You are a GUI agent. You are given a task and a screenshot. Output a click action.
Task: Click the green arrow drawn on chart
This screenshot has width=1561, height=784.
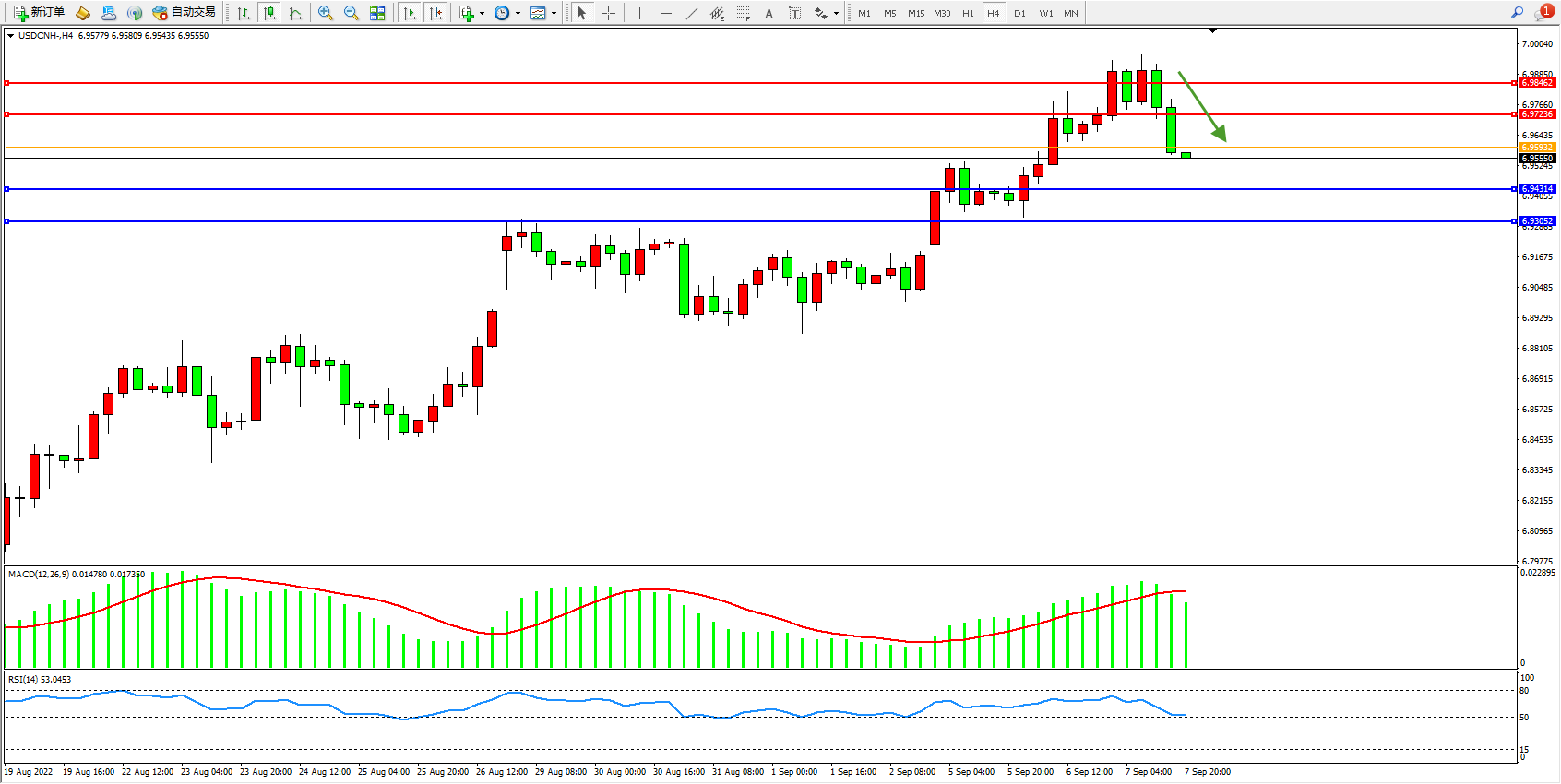tap(1202, 107)
